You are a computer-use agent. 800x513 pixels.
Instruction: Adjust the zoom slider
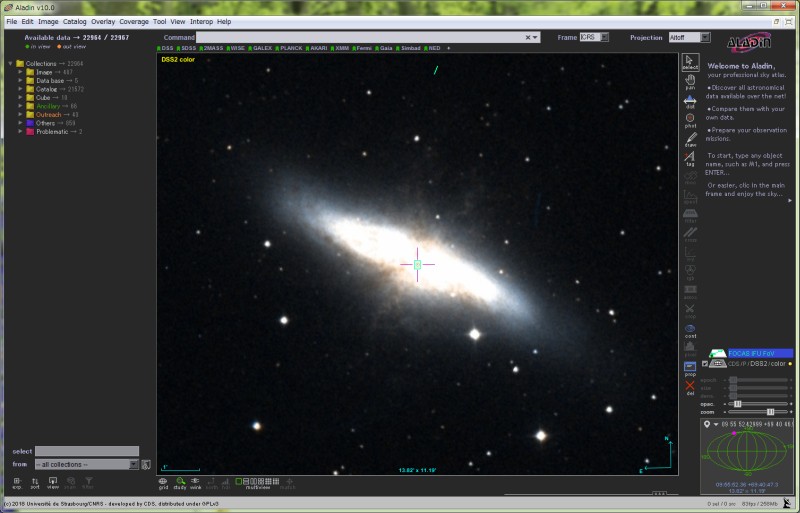click(770, 411)
